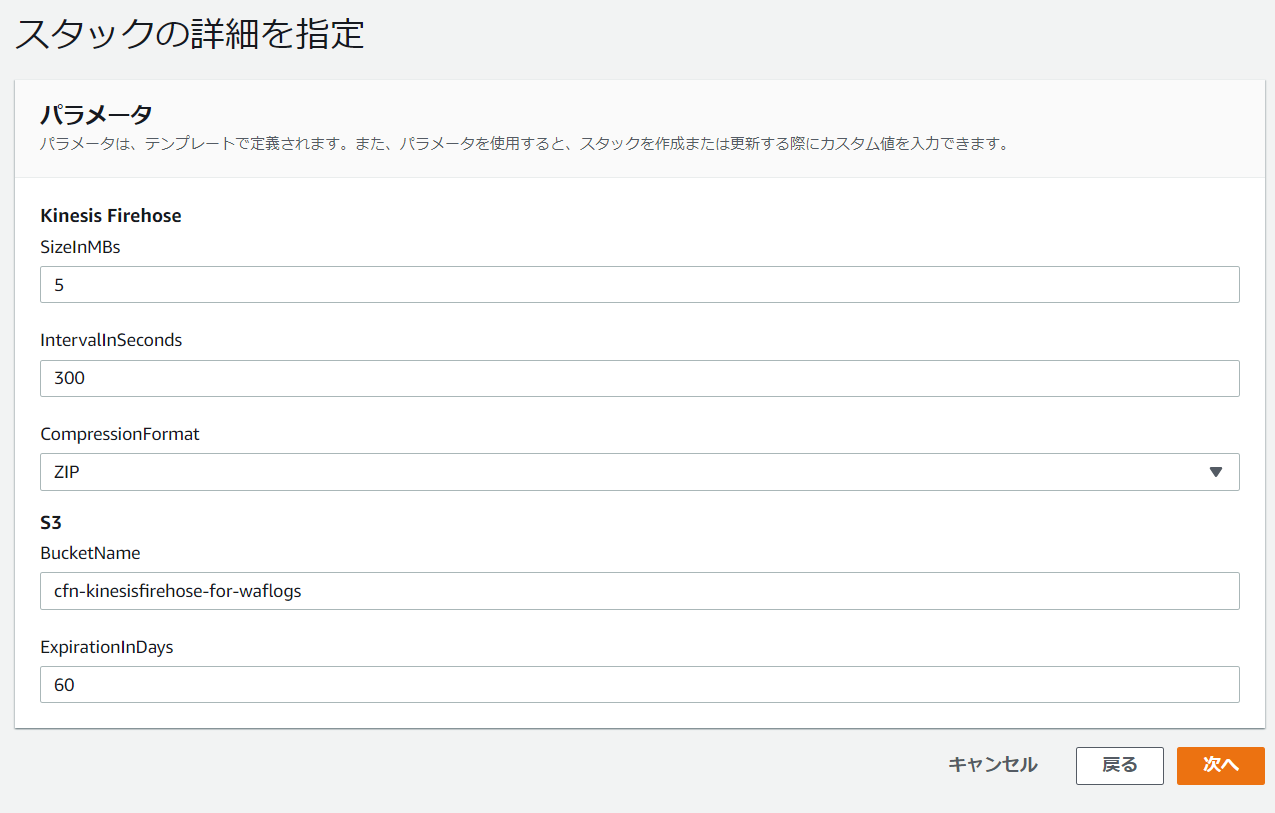This screenshot has height=813, width=1275.
Task: Click the ExpirationInDays field showing 60
Action: point(640,685)
